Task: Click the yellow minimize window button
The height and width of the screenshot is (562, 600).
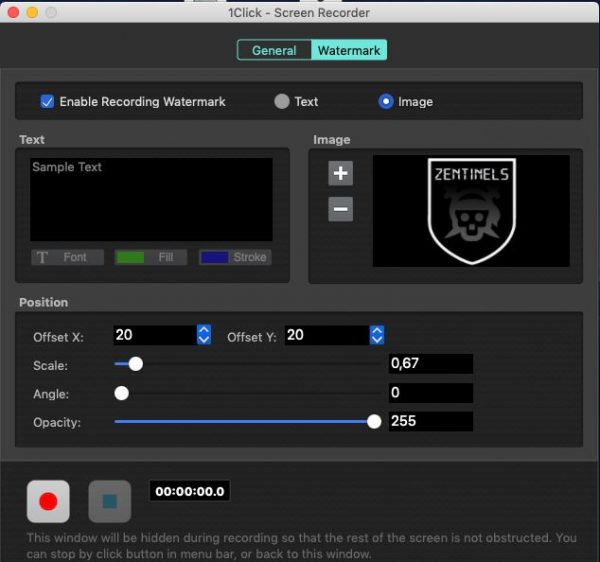Action: (x=32, y=13)
